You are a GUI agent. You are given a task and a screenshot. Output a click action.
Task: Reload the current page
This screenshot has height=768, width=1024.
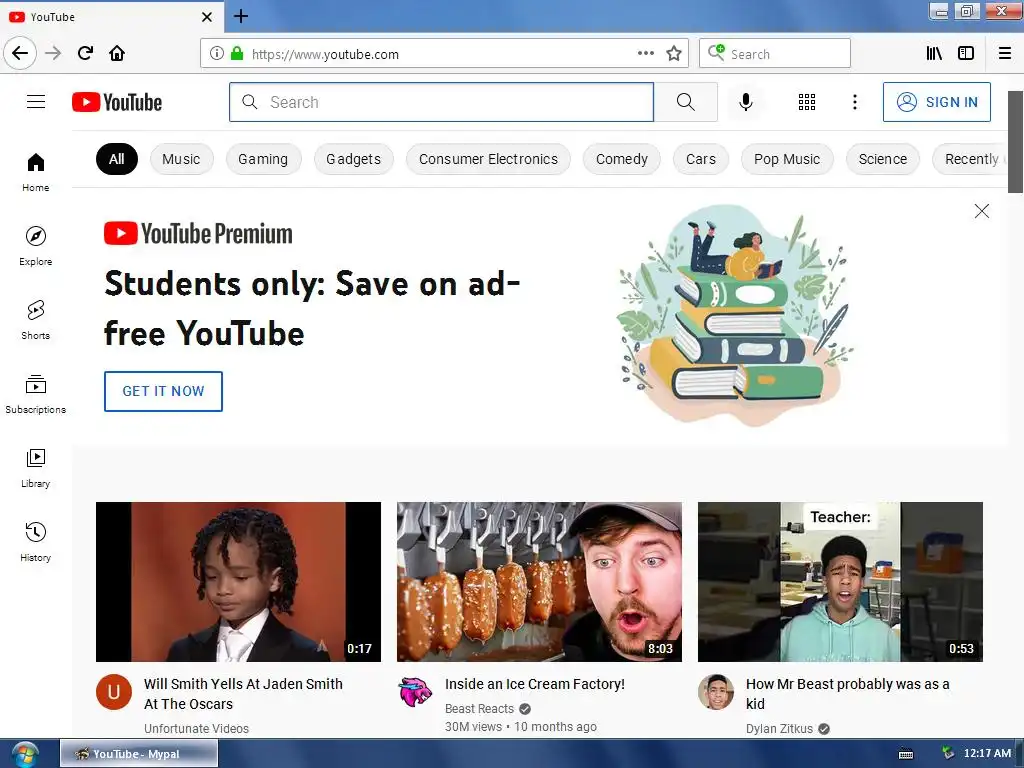pos(85,53)
